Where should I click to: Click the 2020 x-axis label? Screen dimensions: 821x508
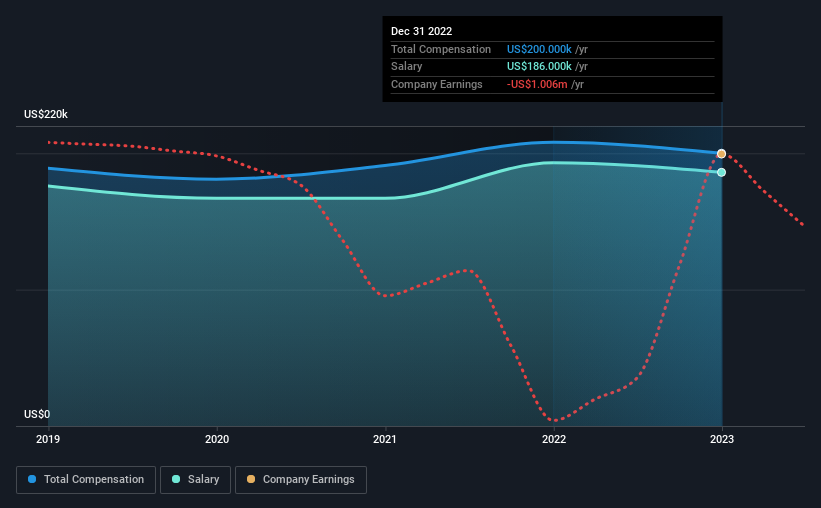click(x=217, y=439)
